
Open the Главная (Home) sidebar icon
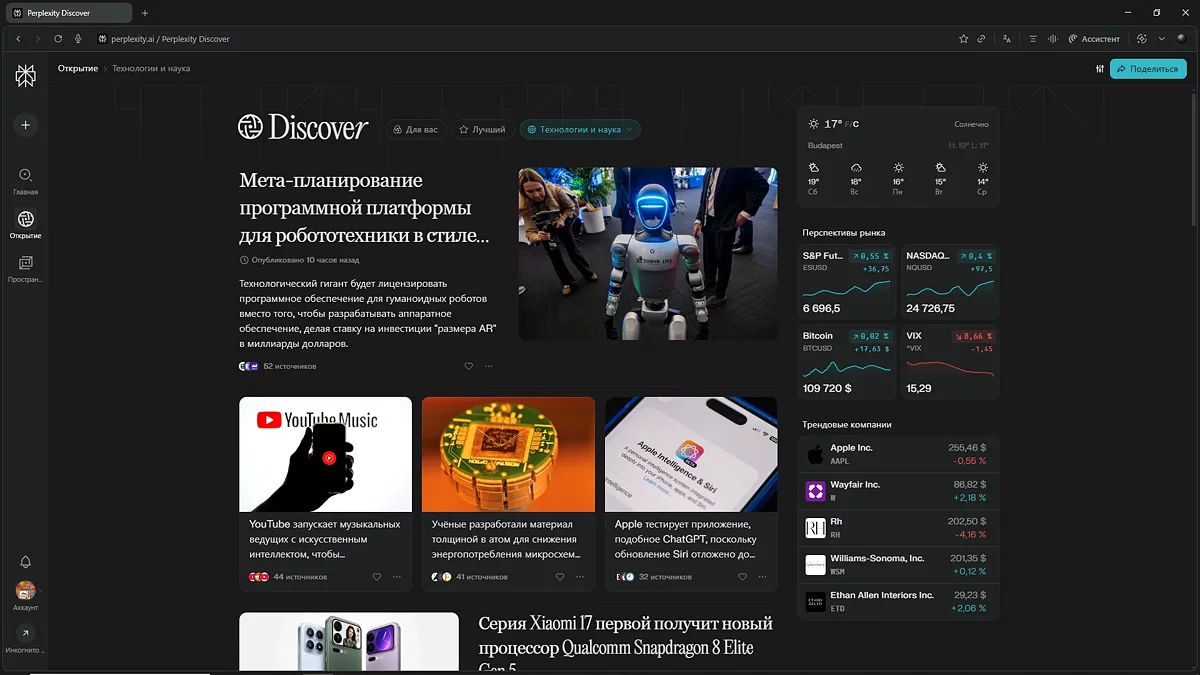pyautogui.click(x=25, y=176)
